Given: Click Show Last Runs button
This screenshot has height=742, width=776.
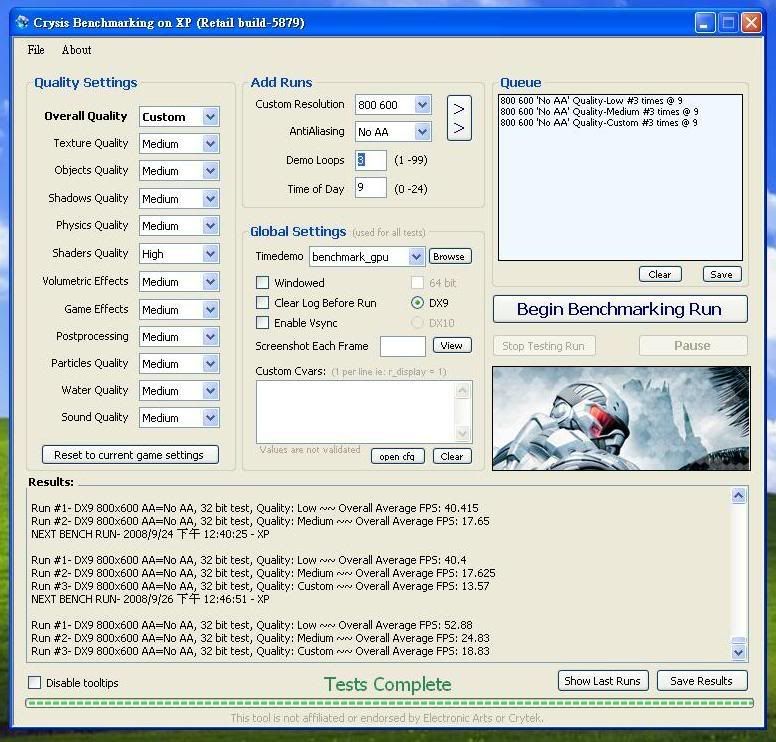Looking at the screenshot, I should pos(602,681).
